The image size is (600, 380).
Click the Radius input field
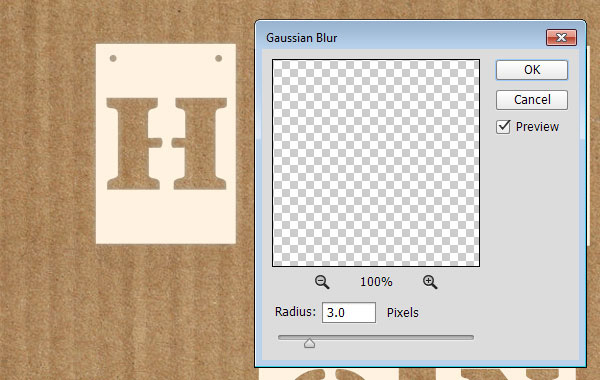[x=349, y=313]
